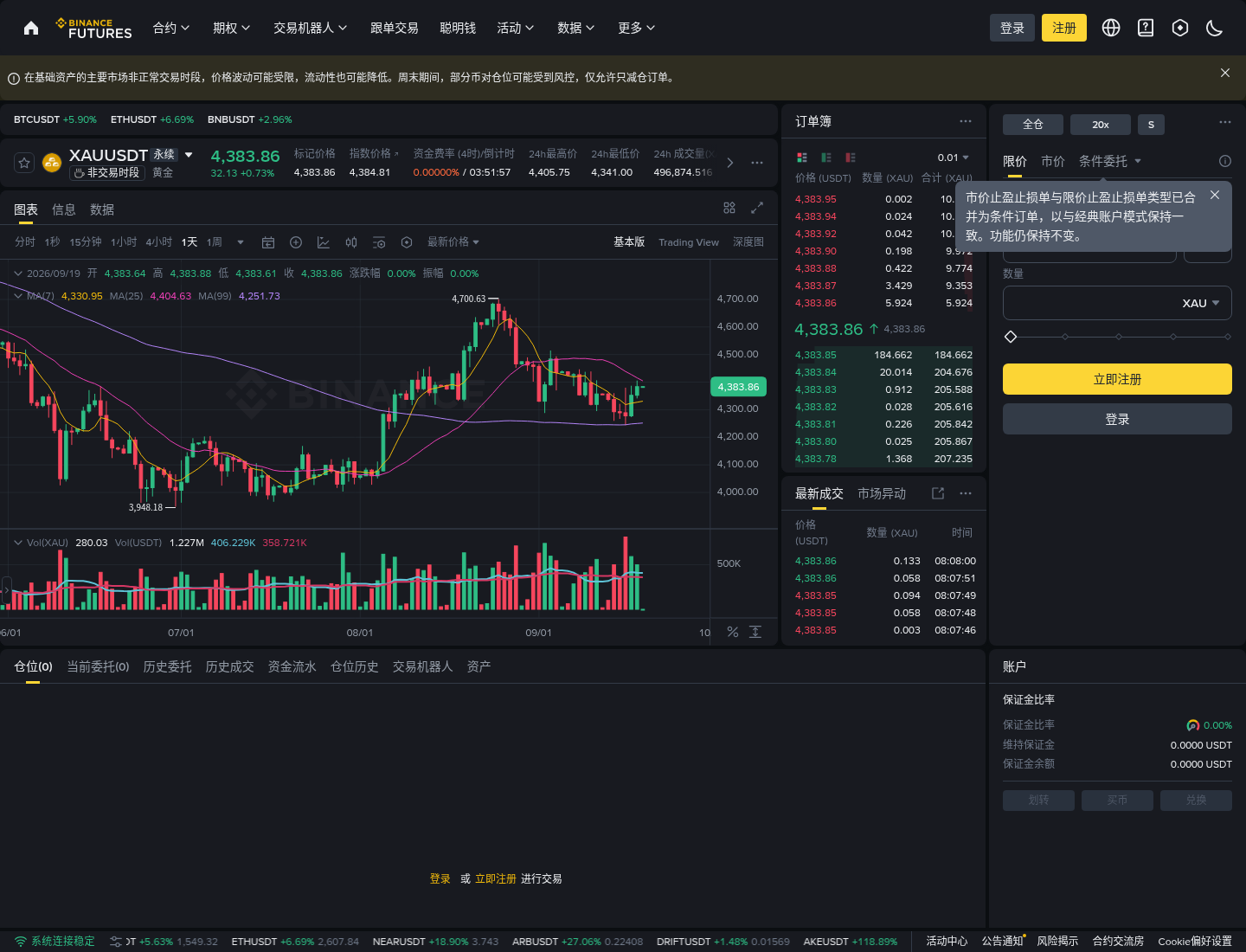Viewport: 1246px width, 952px height.
Task: Expand the 交易机器人 menu
Action: (311, 28)
